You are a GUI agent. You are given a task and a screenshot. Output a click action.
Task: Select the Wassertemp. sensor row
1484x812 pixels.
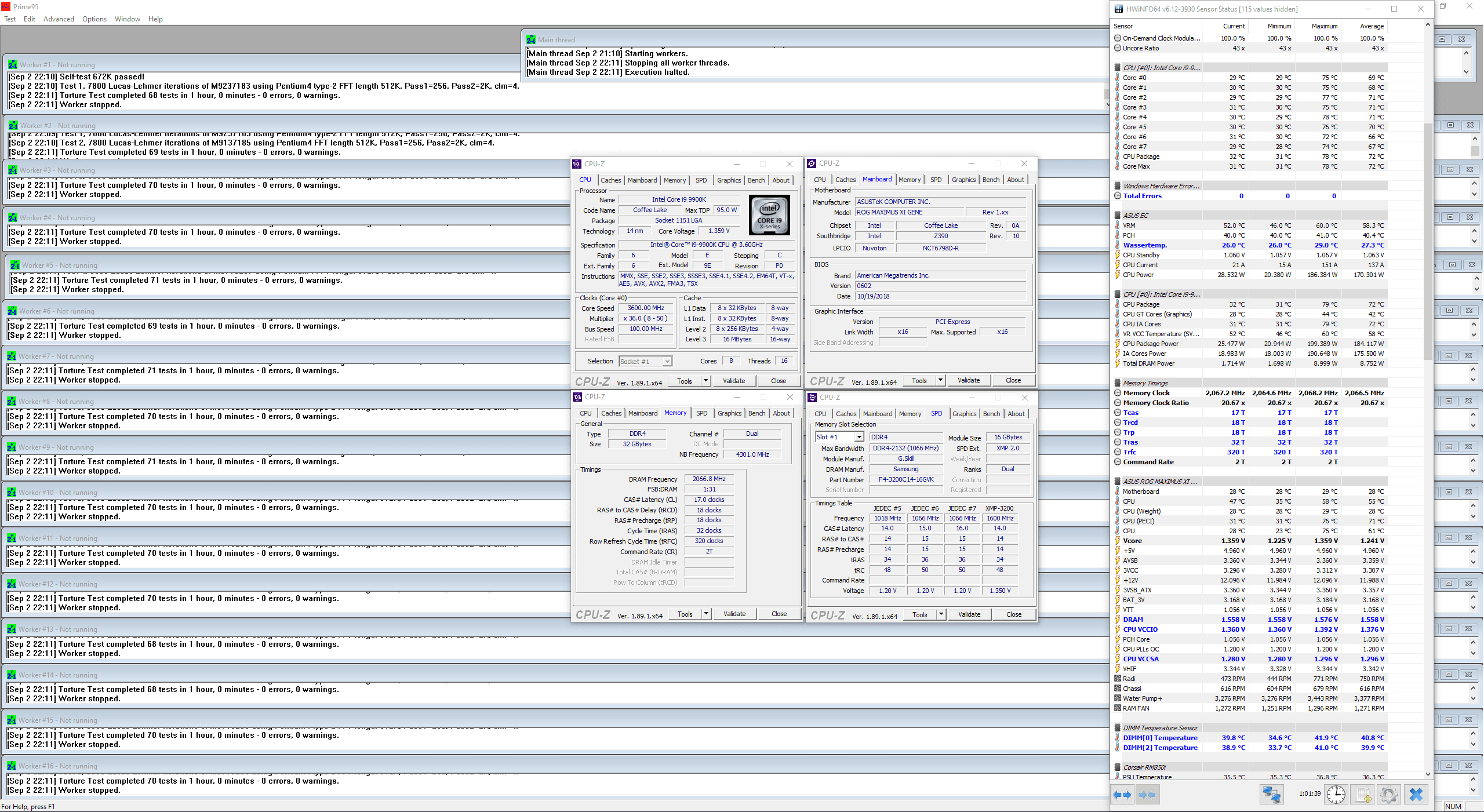(1250, 245)
